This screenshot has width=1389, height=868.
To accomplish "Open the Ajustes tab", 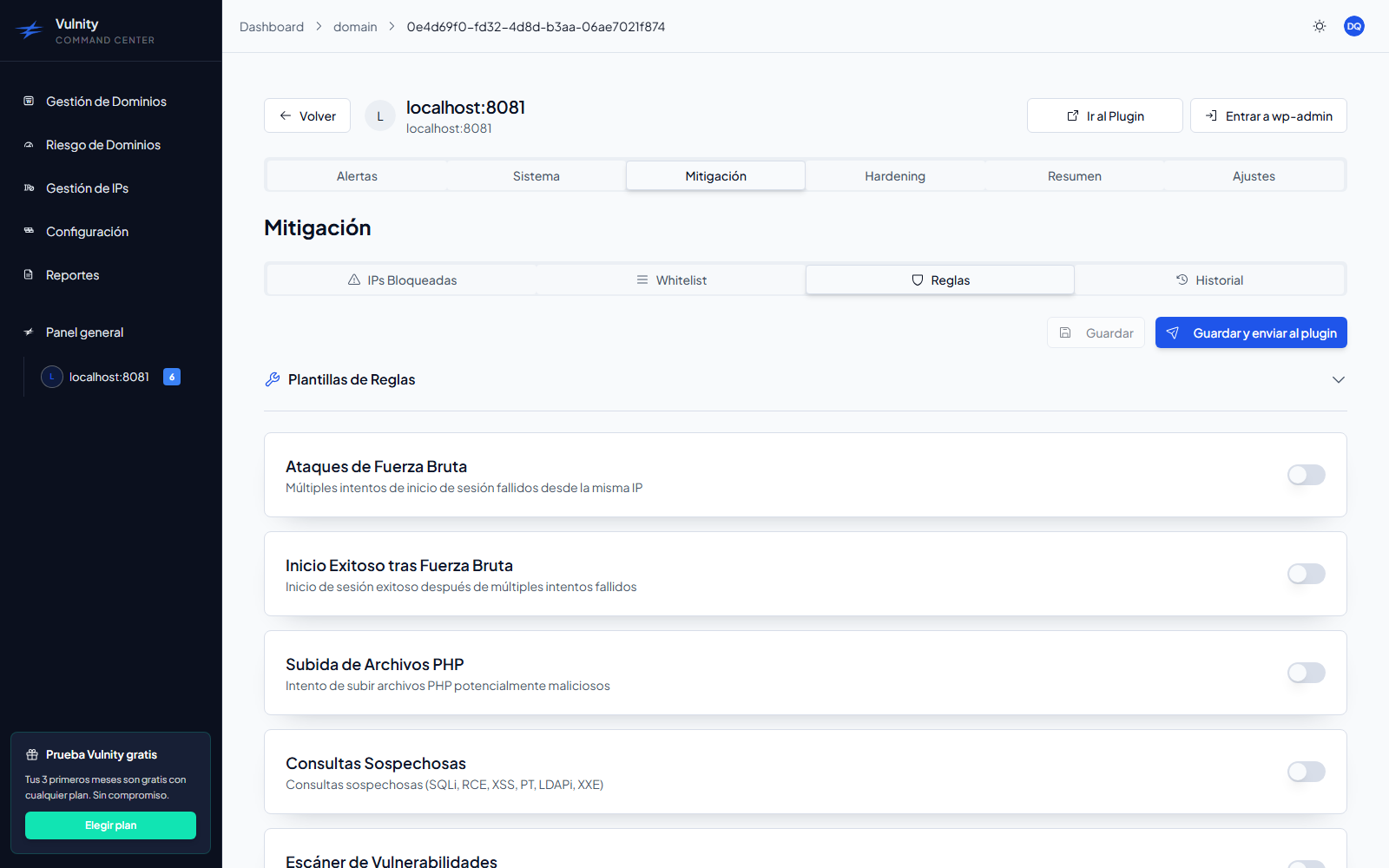I will pos(1254,175).
